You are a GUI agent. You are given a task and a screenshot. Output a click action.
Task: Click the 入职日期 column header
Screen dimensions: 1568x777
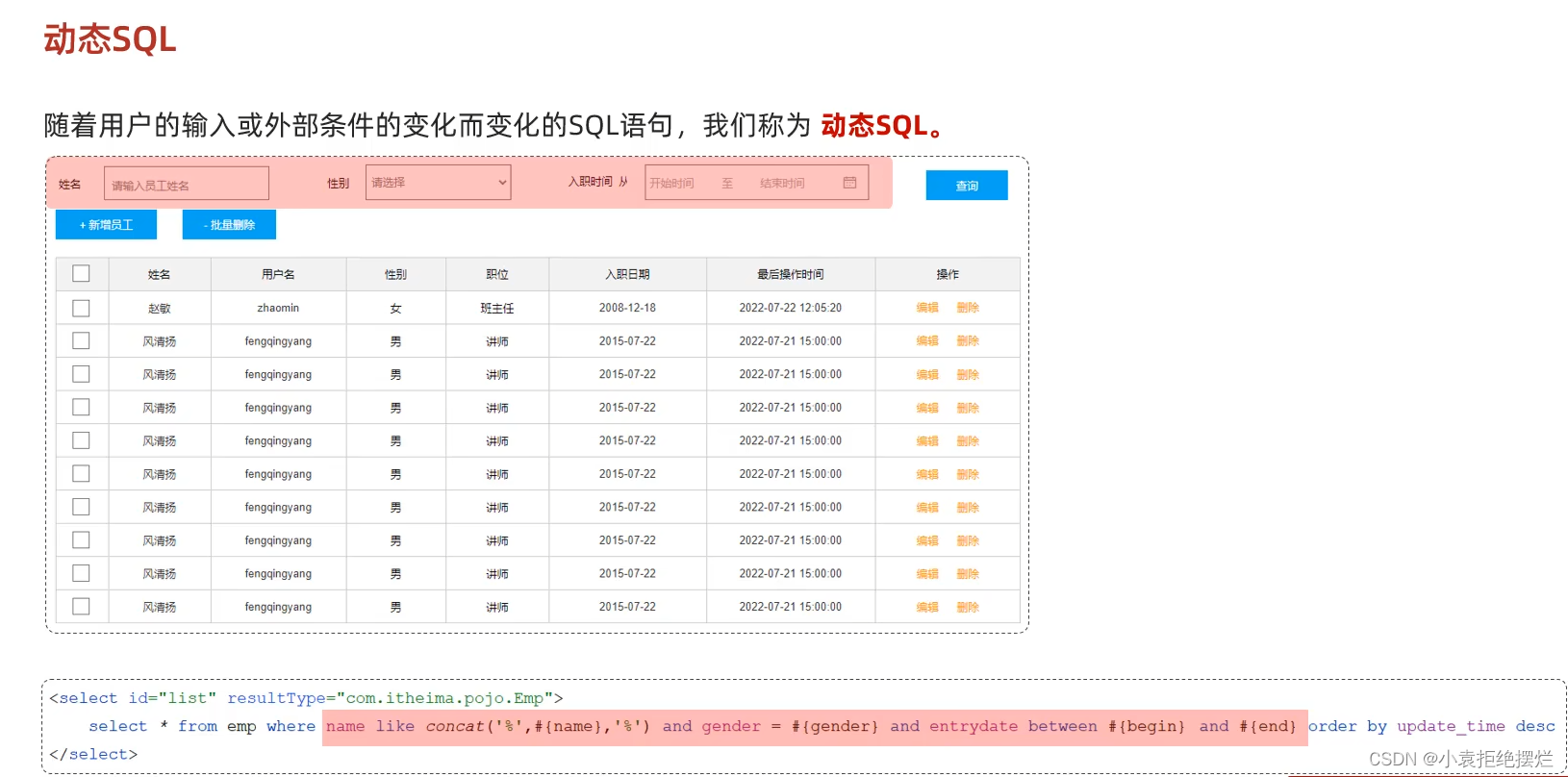pos(627,274)
